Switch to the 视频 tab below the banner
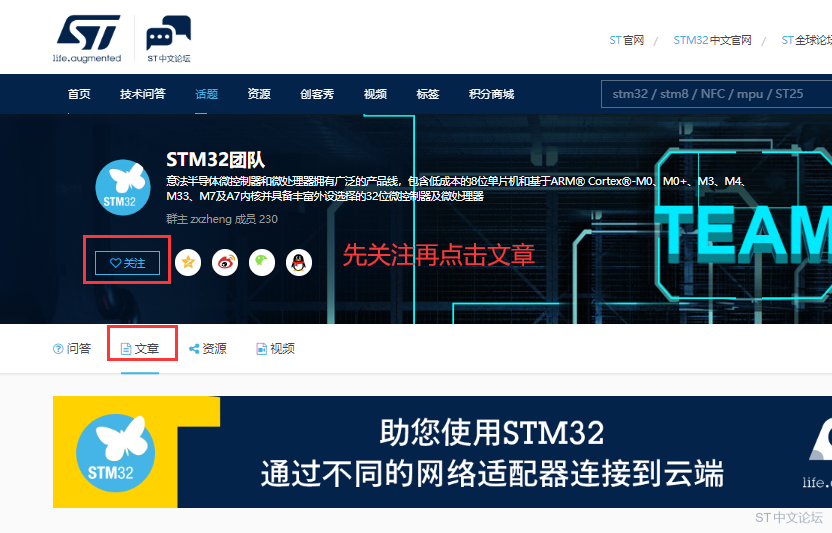 (x=275, y=348)
